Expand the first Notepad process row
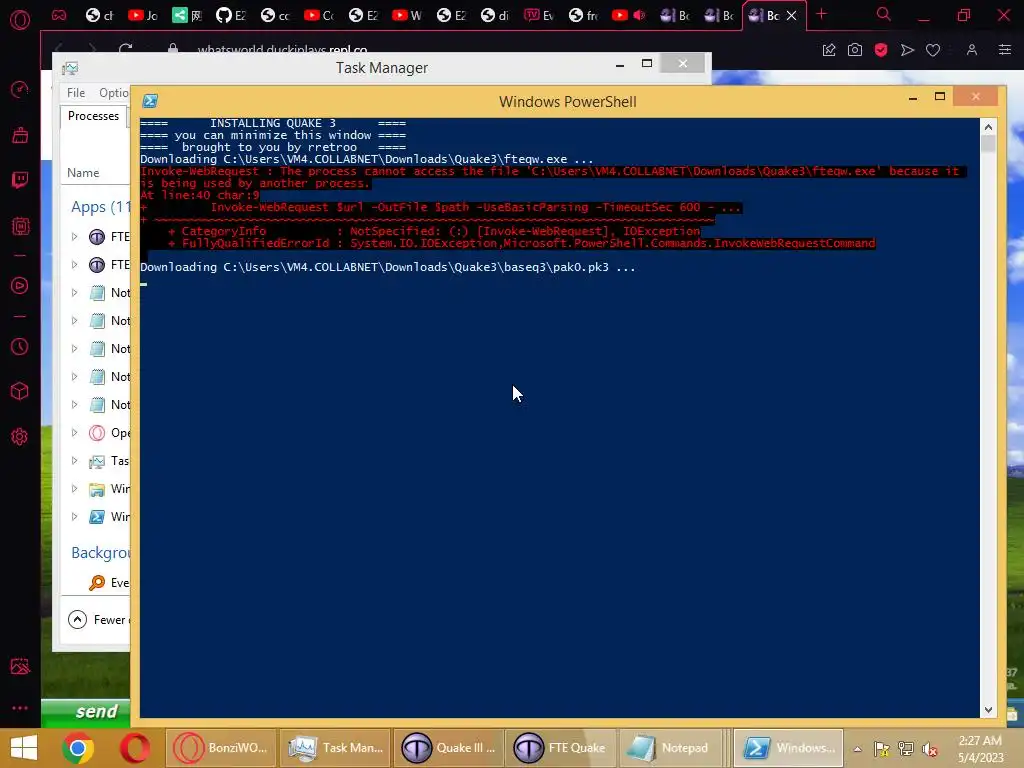Image resolution: width=1024 pixels, height=768 pixels. pyautogui.click(x=74, y=293)
